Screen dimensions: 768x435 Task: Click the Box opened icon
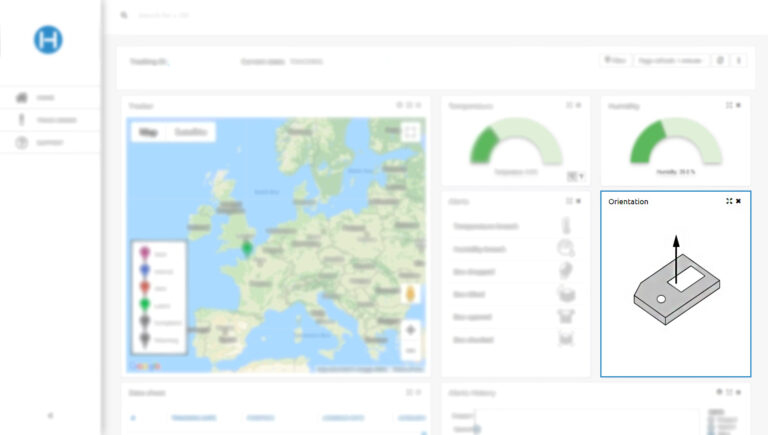(566, 316)
